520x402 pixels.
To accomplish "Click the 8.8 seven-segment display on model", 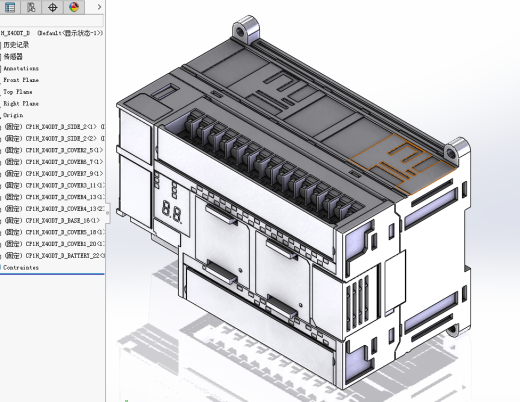I will click(172, 212).
